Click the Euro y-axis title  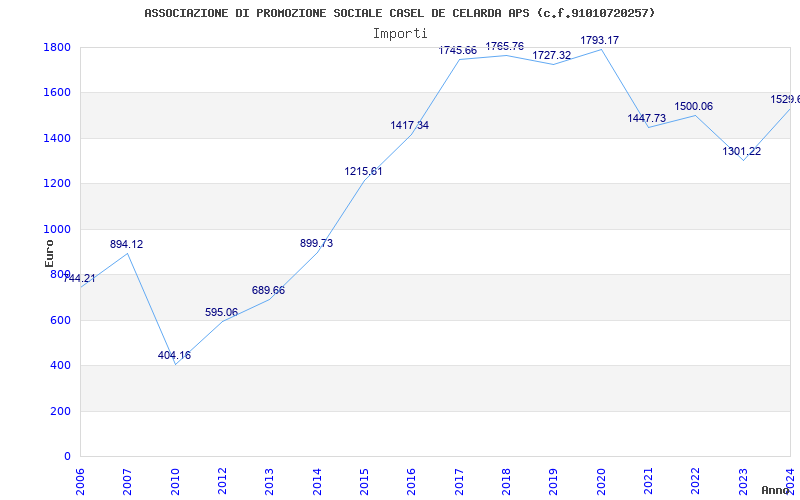(49, 254)
